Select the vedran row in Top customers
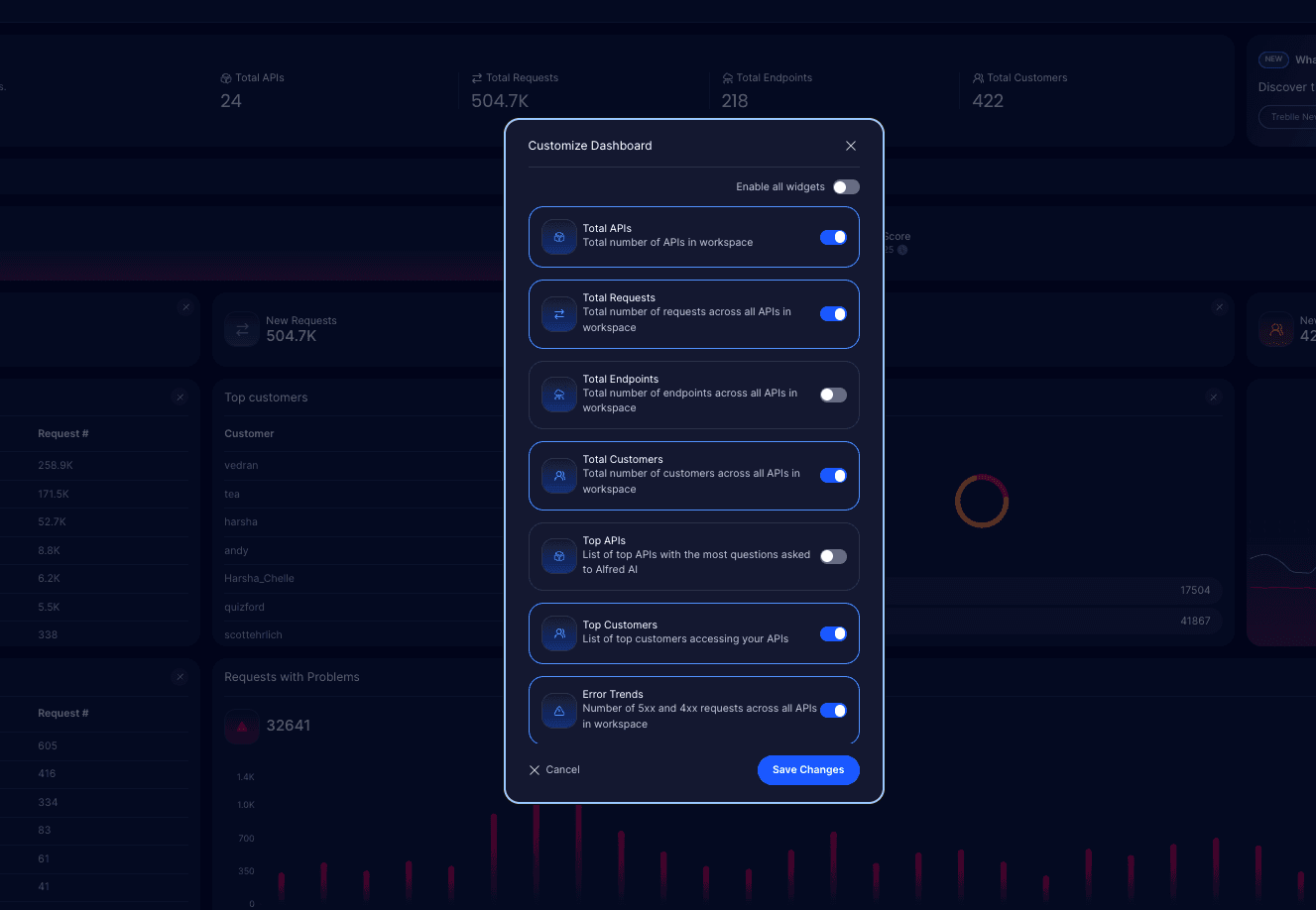The image size is (1316, 910). pyautogui.click(x=241, y=464)
